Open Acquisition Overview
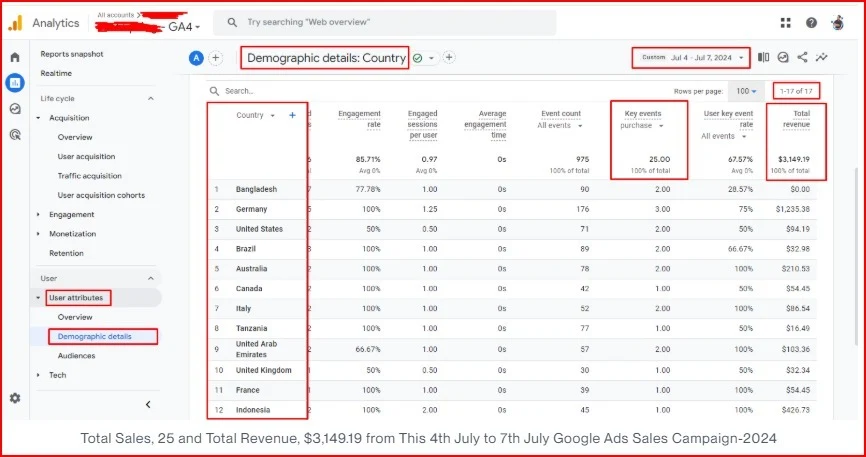 [75, 137]
